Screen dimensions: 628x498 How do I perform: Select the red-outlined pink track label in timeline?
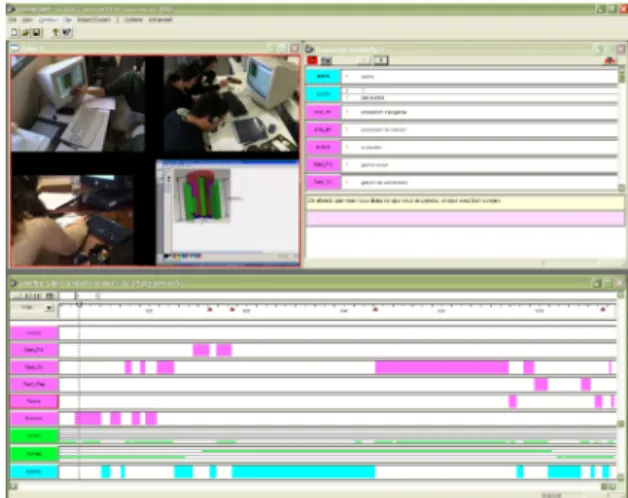(x=34, y=401)
